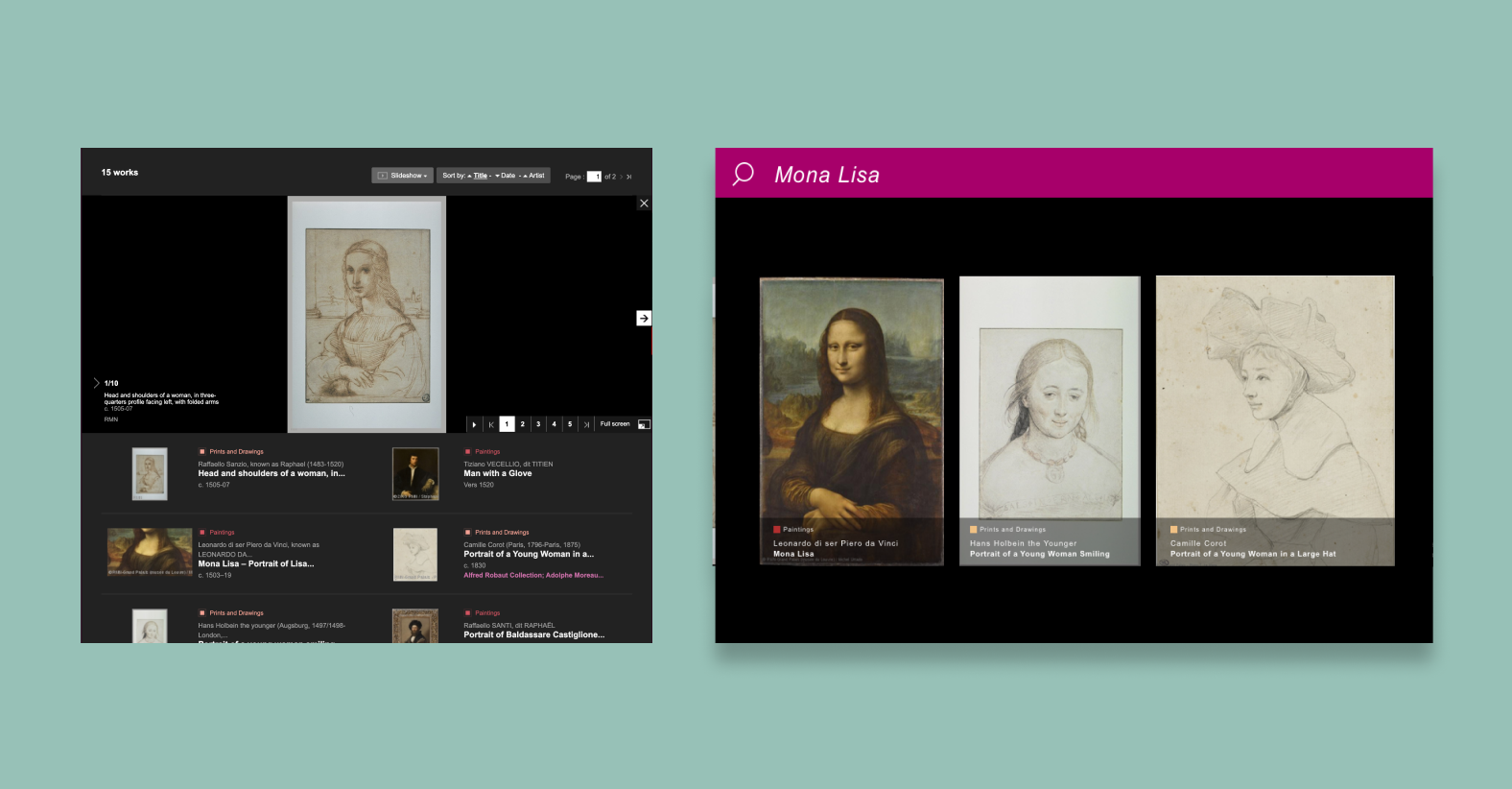Click Prints and Drawings tag above Holbein entry

point(236,612)
